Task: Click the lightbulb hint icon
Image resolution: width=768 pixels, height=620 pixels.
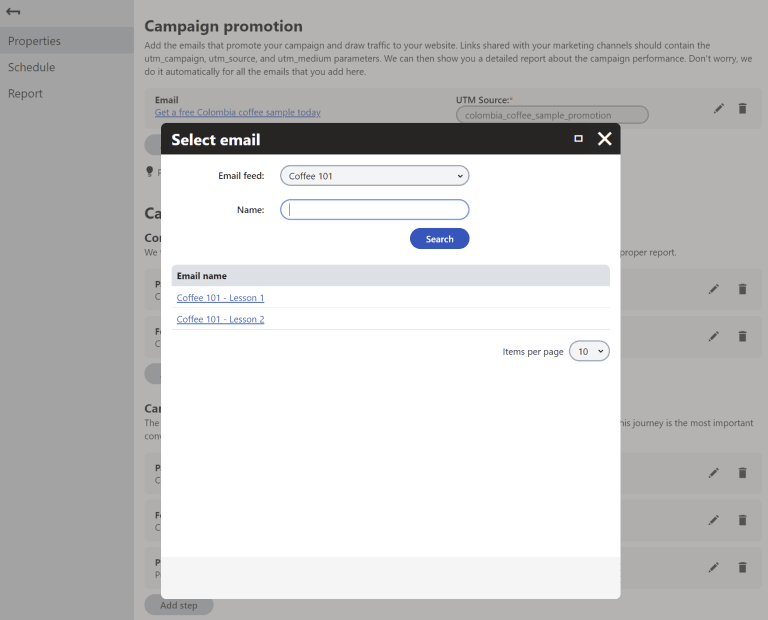Action: (150, 172)
